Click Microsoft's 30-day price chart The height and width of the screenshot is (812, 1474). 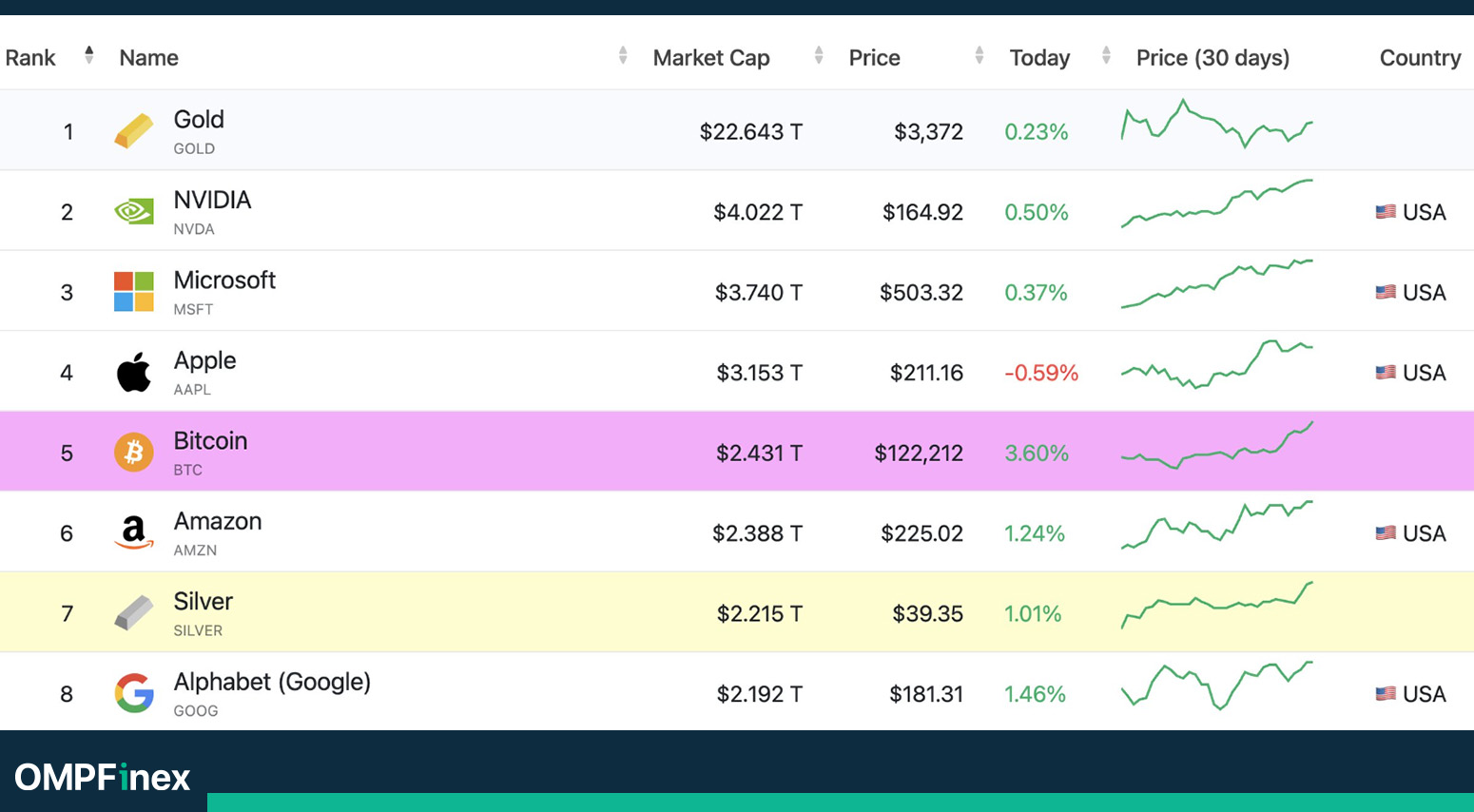tap(1217, 283)
